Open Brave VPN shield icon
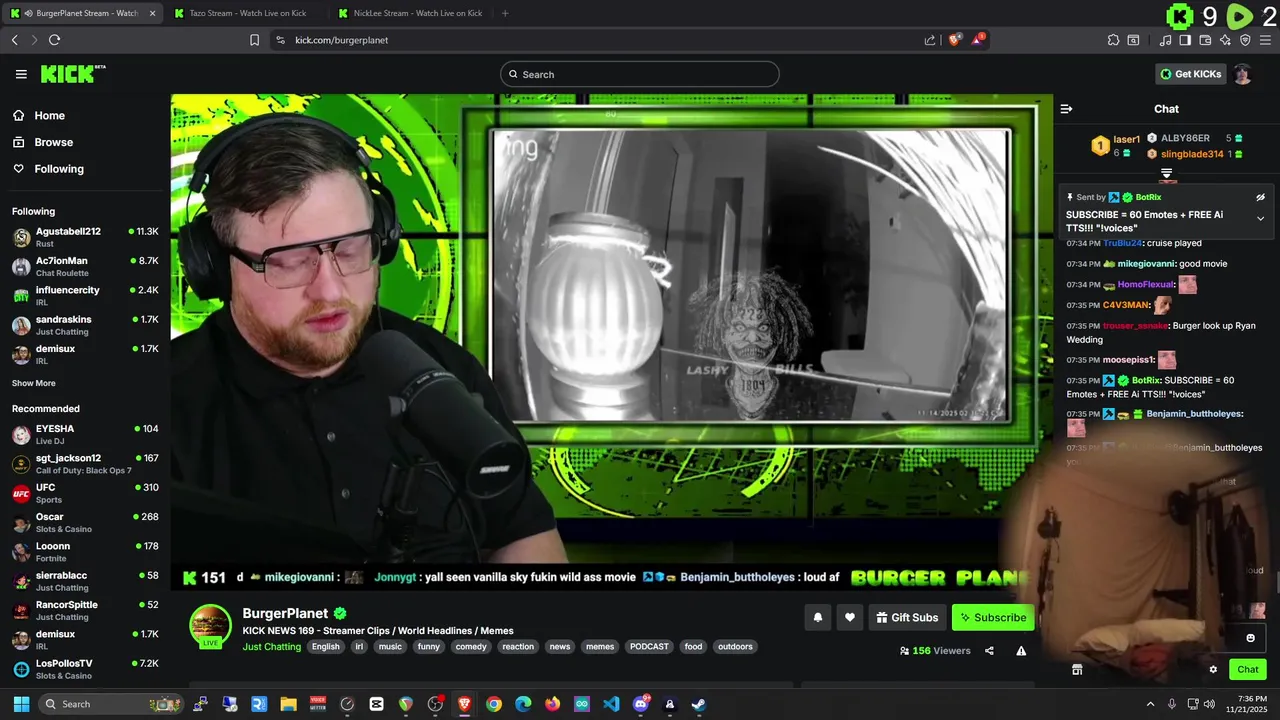 (x=1245, y=40)
